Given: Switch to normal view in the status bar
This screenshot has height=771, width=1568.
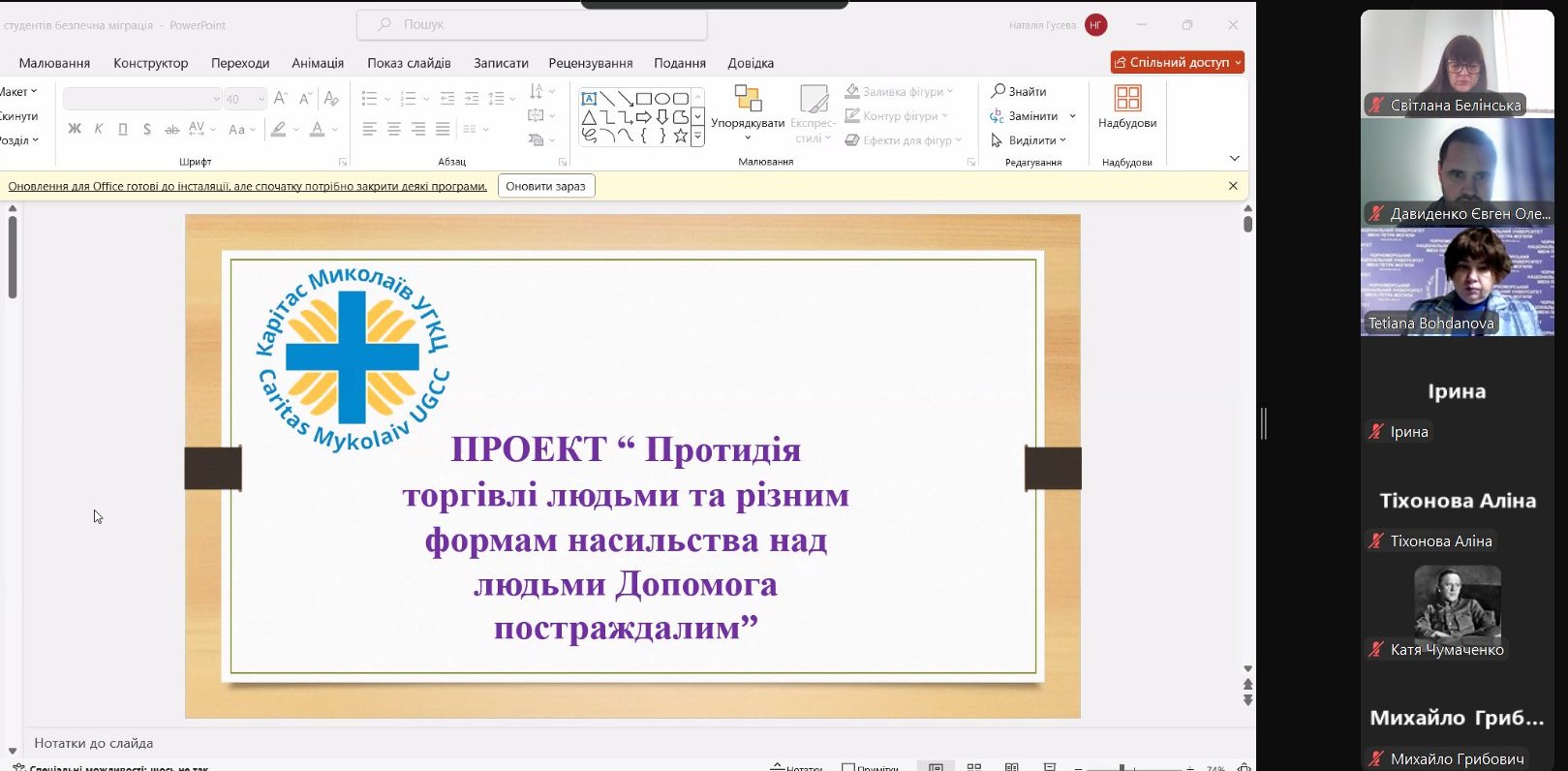Looking at the screenshot, I should click(x=936, y=767).
